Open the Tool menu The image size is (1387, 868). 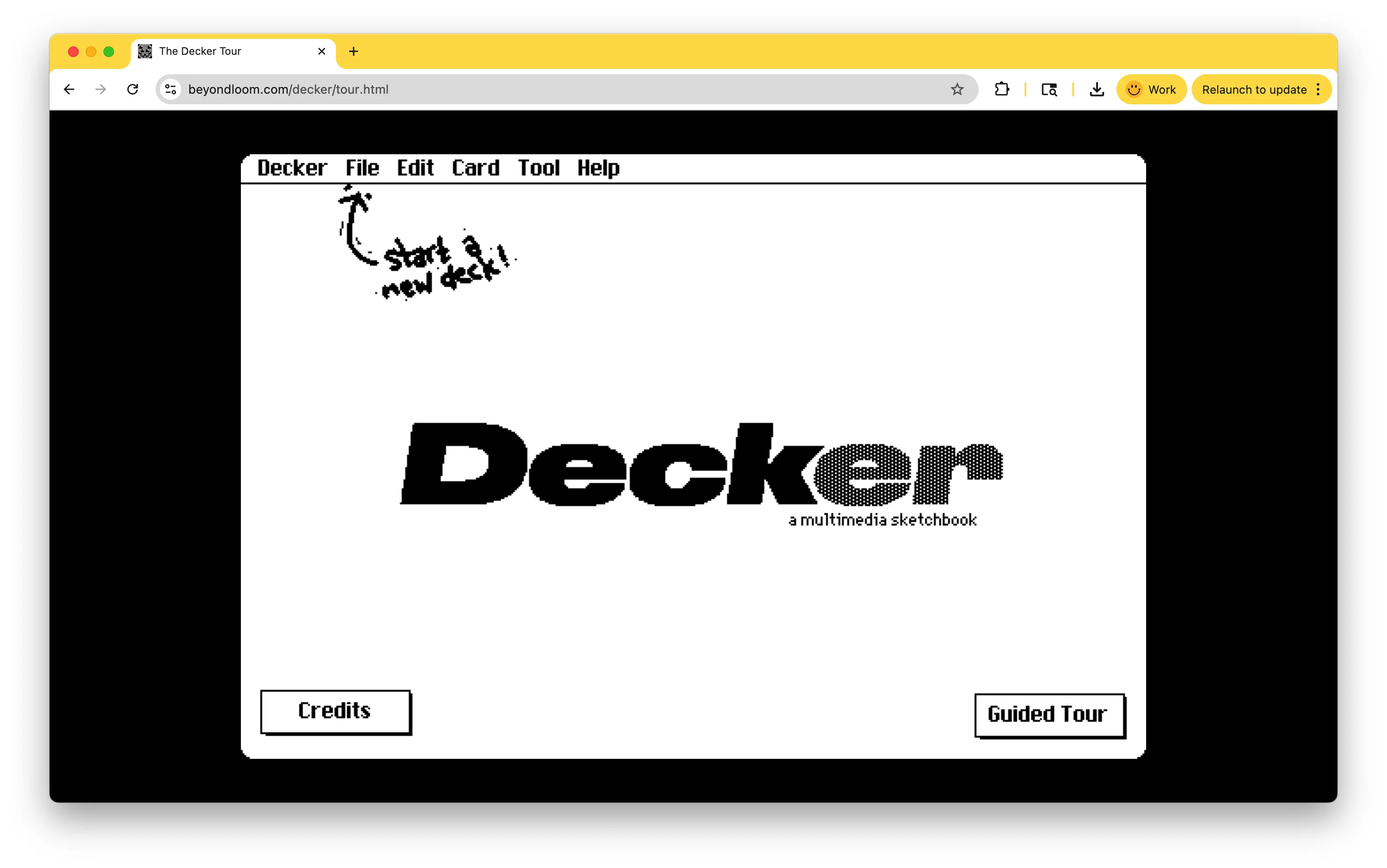click(x=538, y=168)
